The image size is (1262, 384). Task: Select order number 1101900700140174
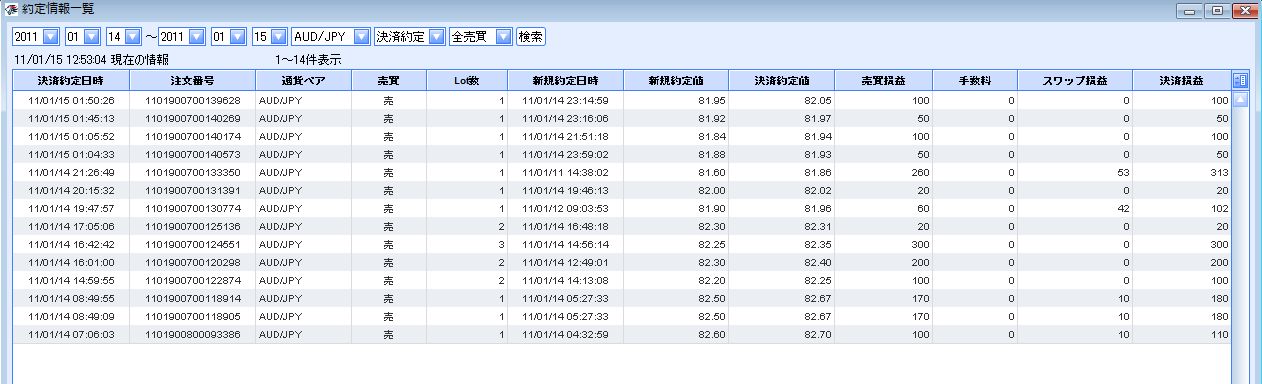tap(193, 137)
